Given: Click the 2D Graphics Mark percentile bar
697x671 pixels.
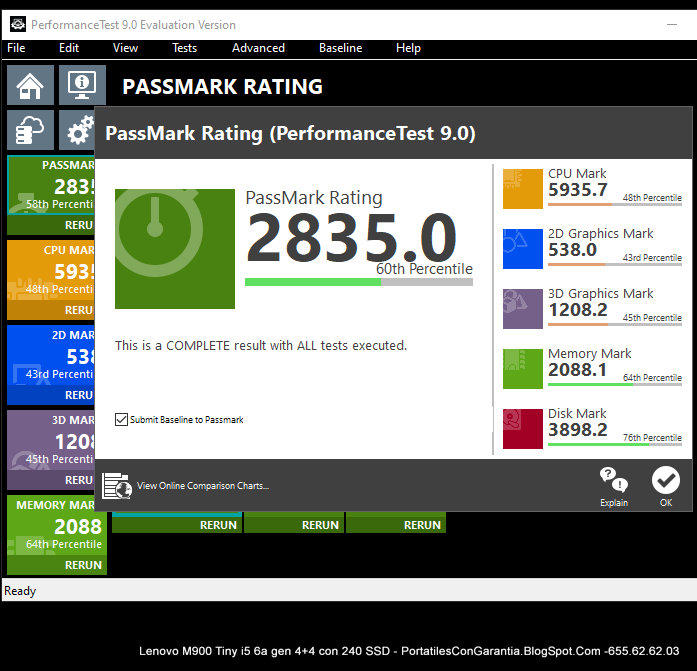Looking at the screenshot, I should 615,264.
